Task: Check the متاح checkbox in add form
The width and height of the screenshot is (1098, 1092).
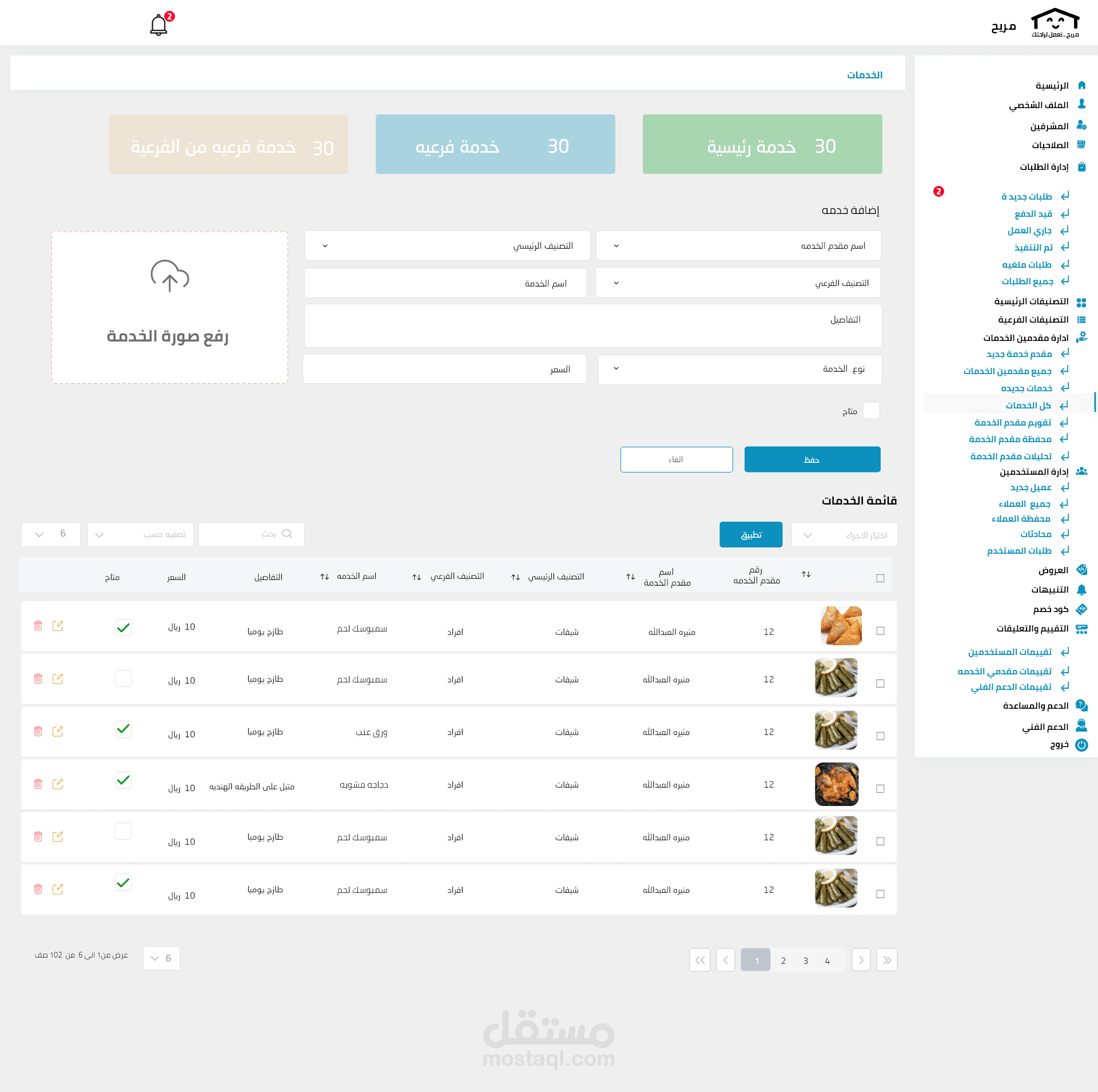Action: pyautogui.click(x=871, y=411)
